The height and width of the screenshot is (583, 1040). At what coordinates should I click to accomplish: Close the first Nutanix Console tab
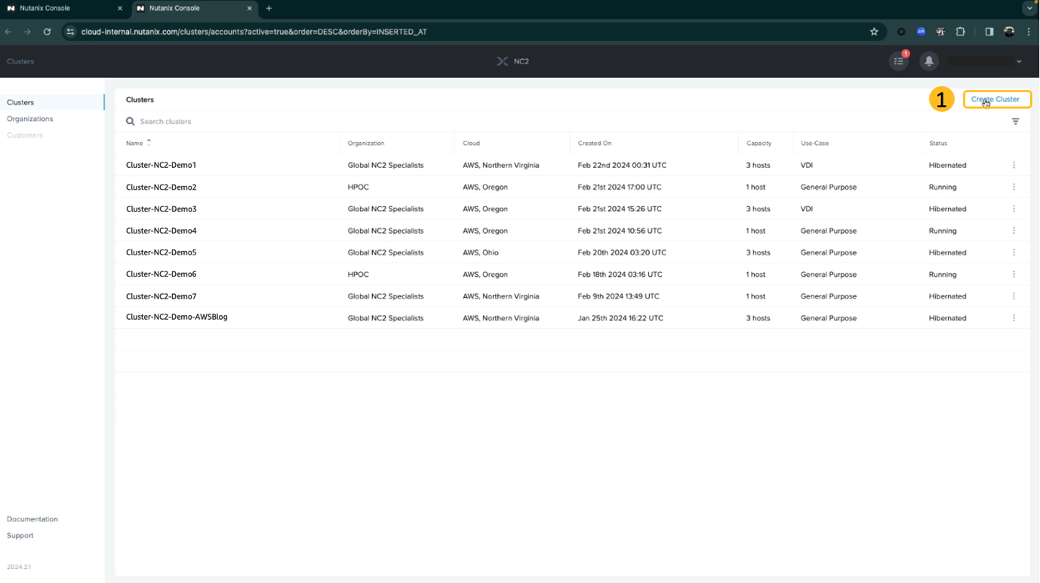coord(119,9)
